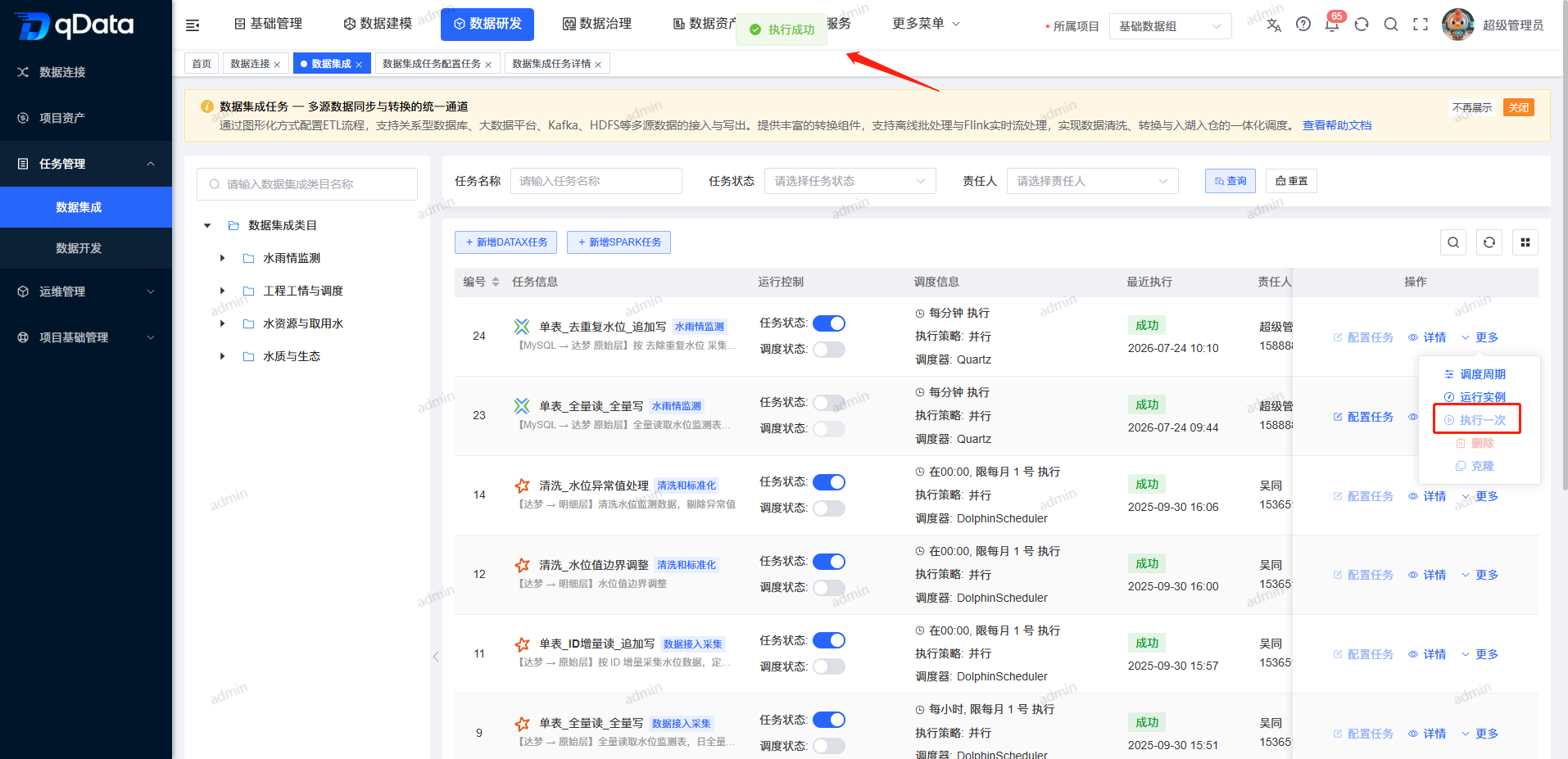Viewport: 1568px width, 759px height.
Task: Expand 工程工情与调度 tree folder
Action: [x=222, y=291]
